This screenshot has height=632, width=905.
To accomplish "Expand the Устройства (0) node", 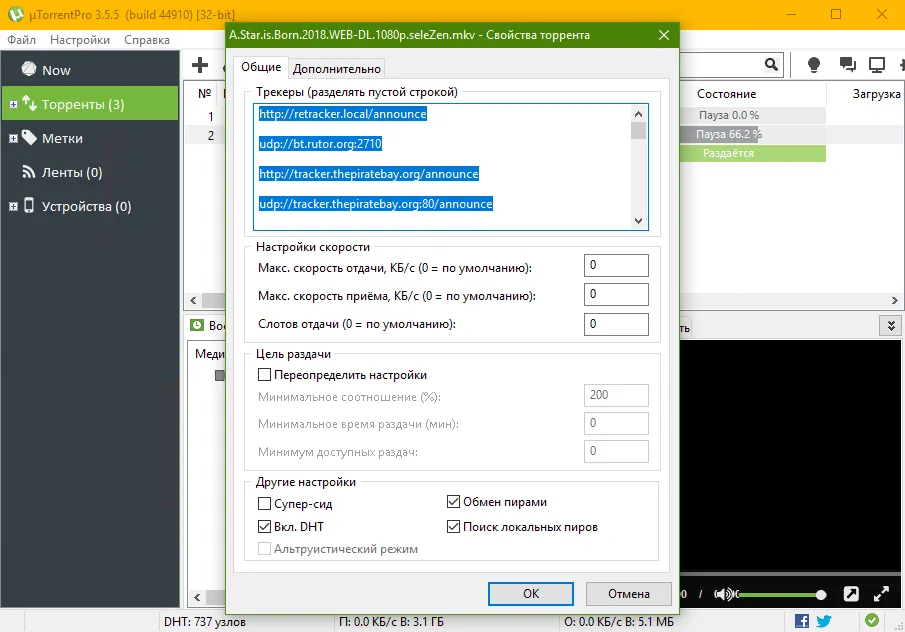I will click(13, 207).
